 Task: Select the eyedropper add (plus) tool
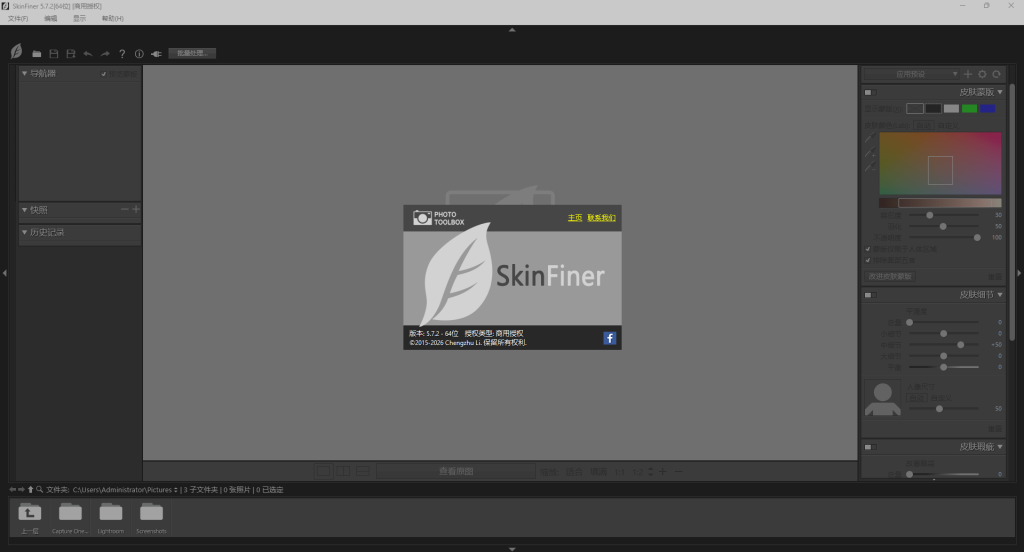point(870,152)
